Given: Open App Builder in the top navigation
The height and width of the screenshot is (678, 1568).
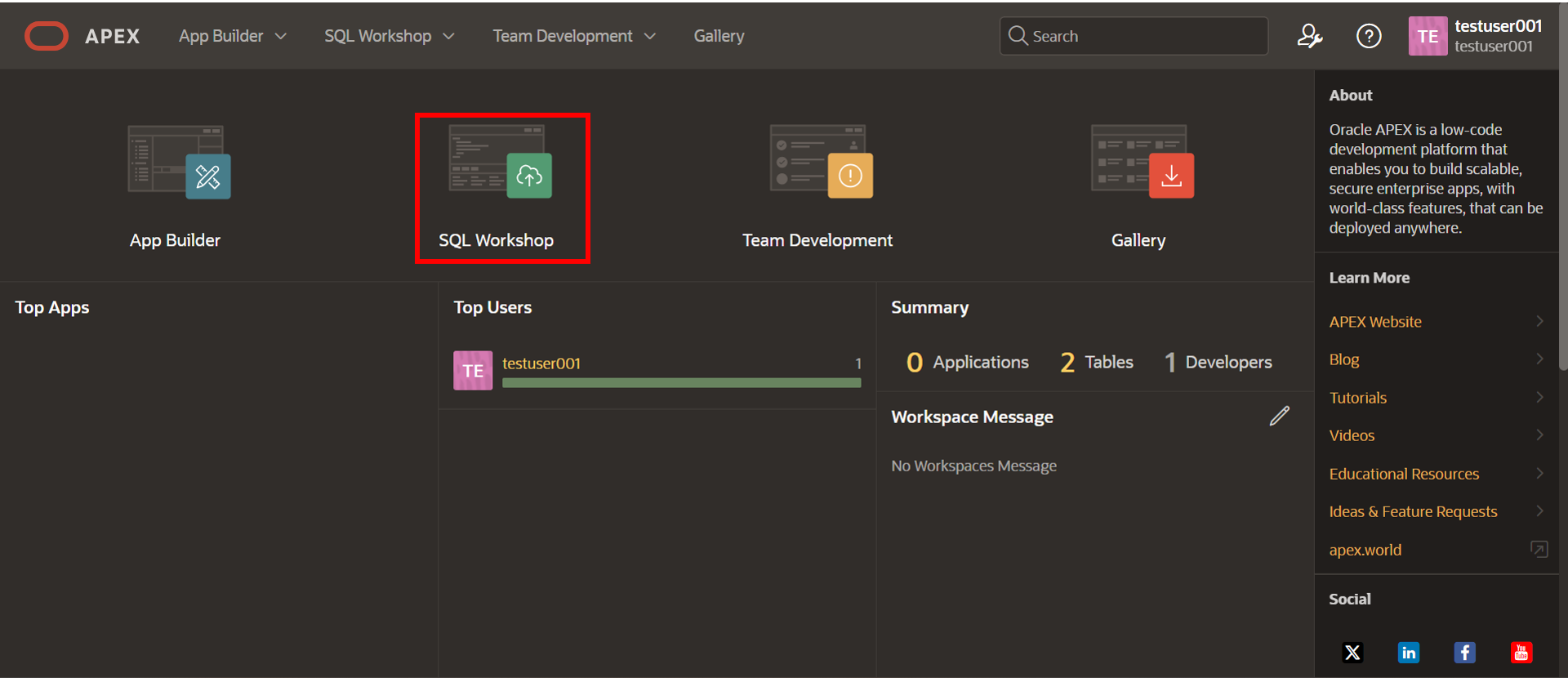Looking at the screenshot, I should point(221,36).
